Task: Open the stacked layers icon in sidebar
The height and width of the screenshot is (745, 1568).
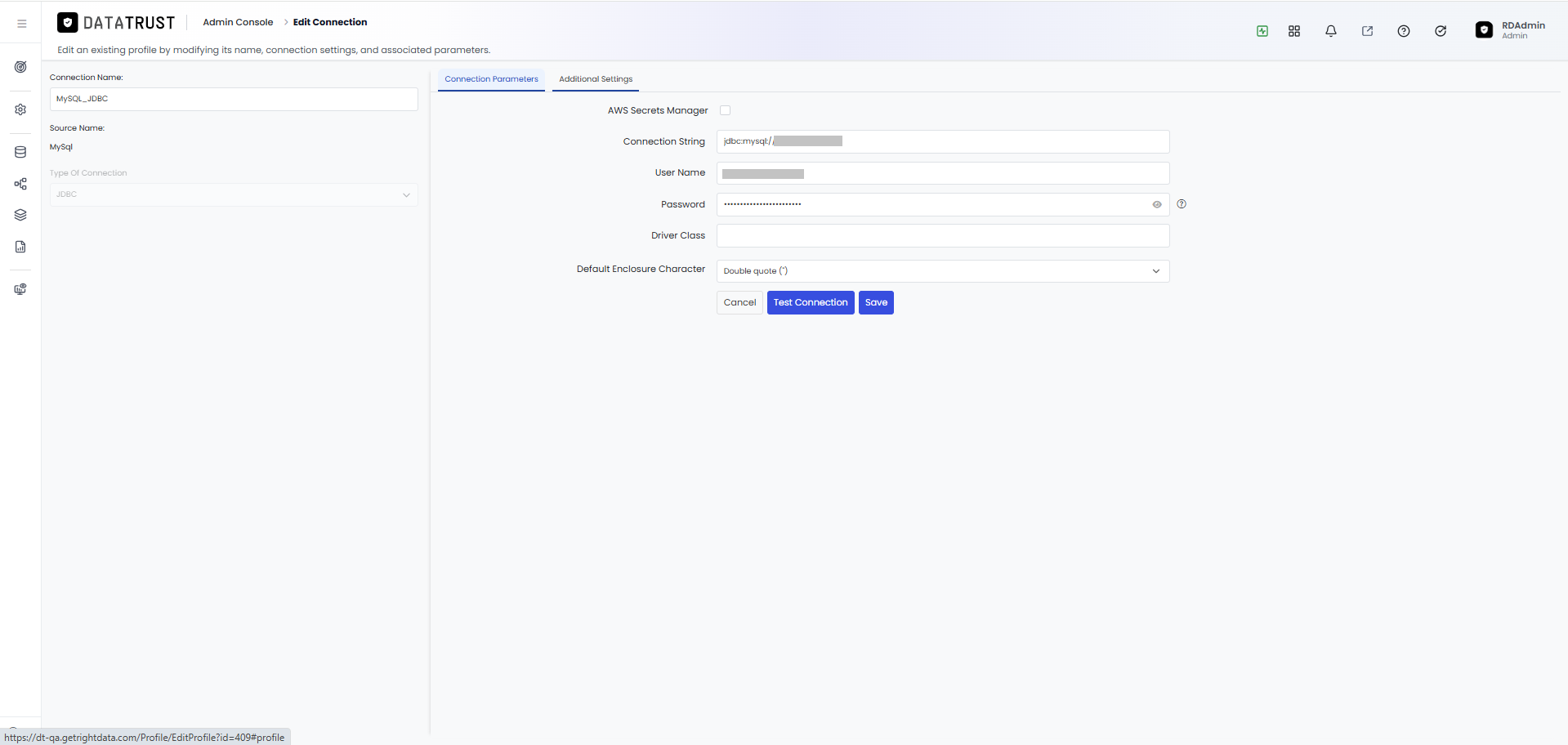Action: click(x=20, y=215)
